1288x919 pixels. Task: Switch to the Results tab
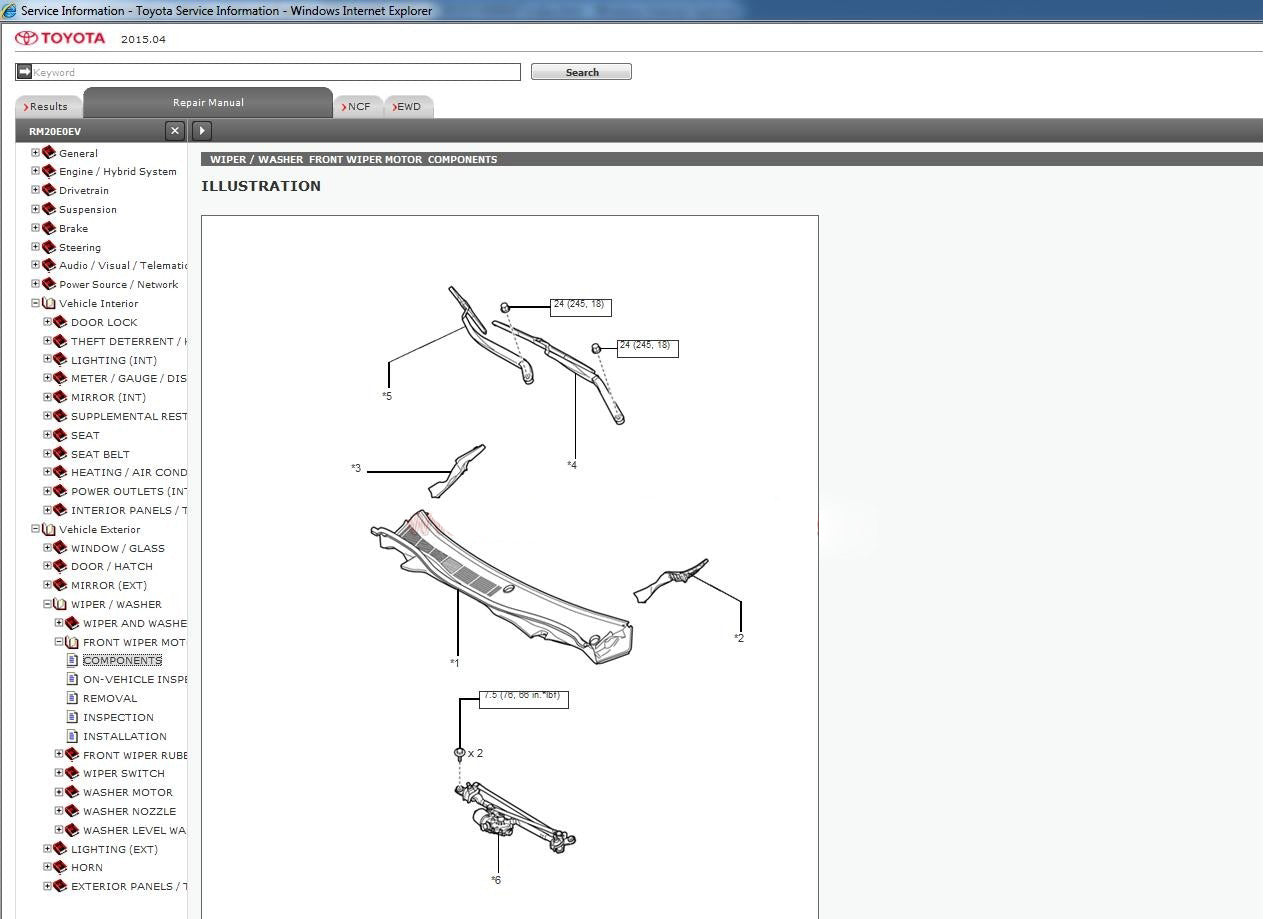pyautogui.click(x=48, y=106)
